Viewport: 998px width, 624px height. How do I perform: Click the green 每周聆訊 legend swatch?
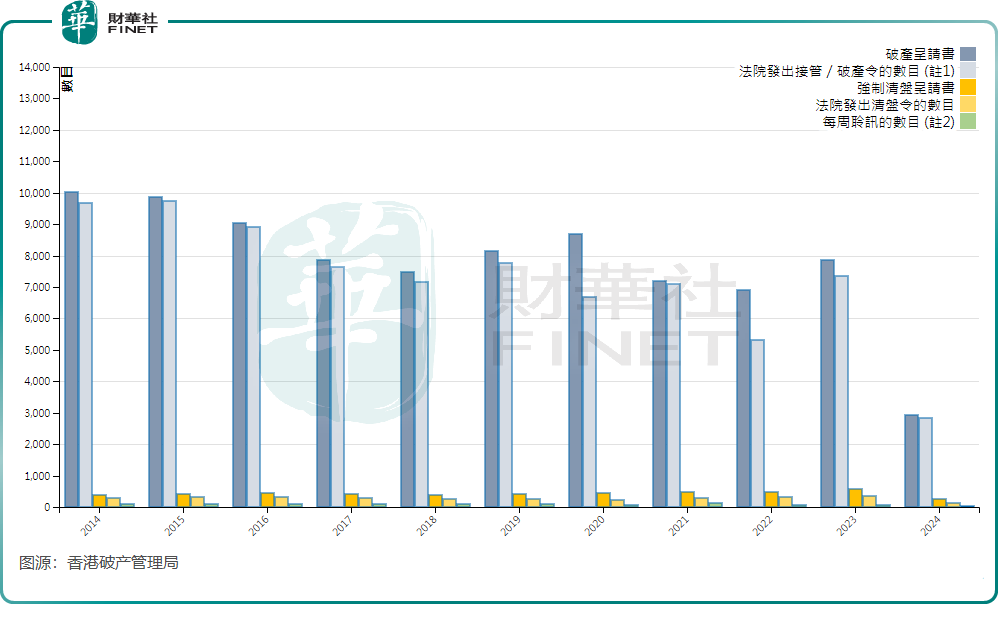click(x=967, y=121)
